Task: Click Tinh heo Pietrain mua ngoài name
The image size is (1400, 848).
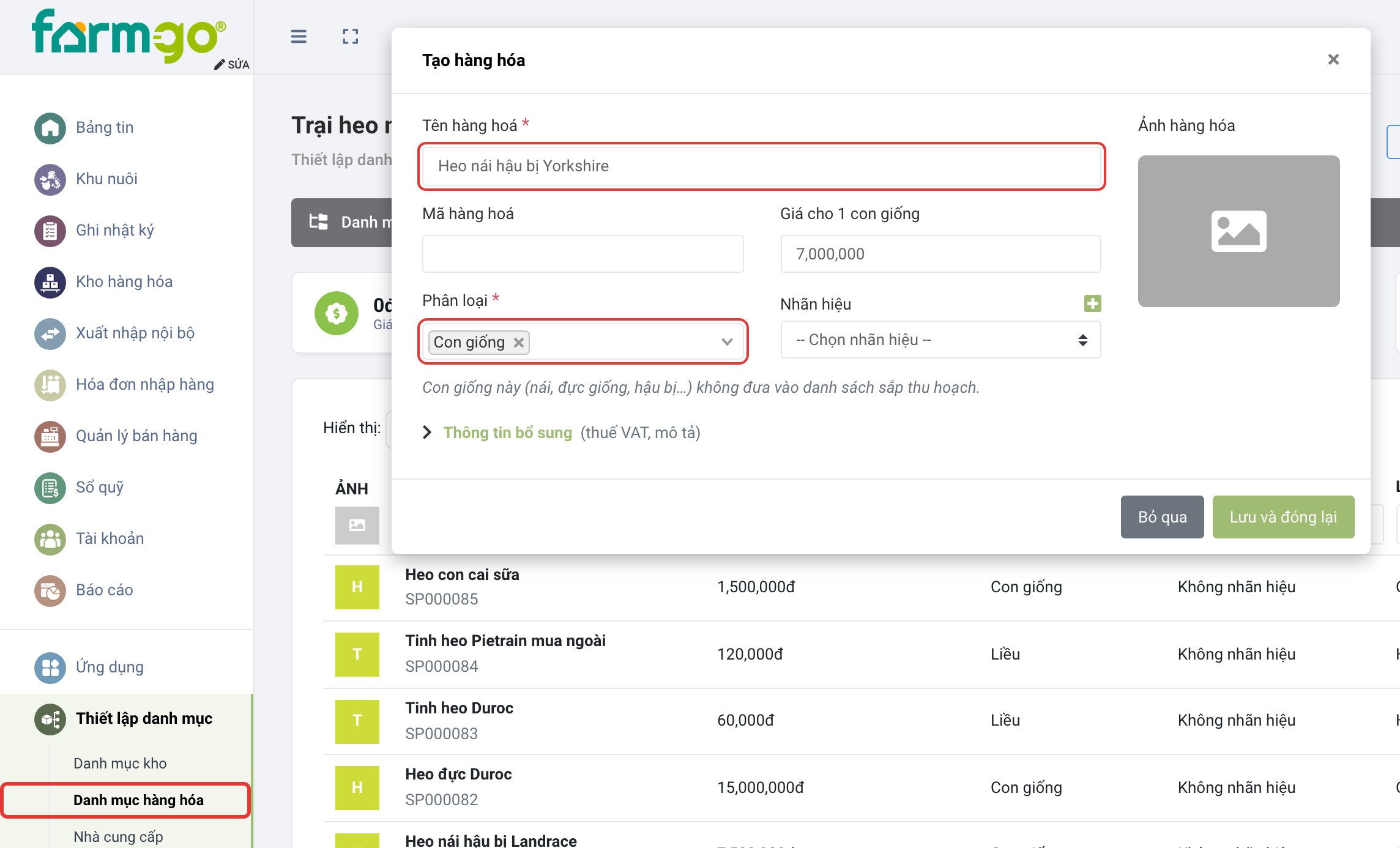Action: pyautogui.click(x=505, y=641)
